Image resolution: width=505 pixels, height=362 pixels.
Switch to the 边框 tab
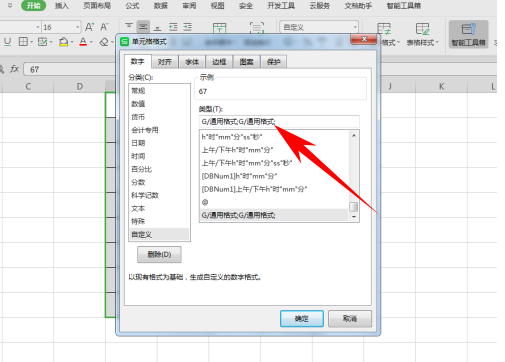click(x=219, y=62)
